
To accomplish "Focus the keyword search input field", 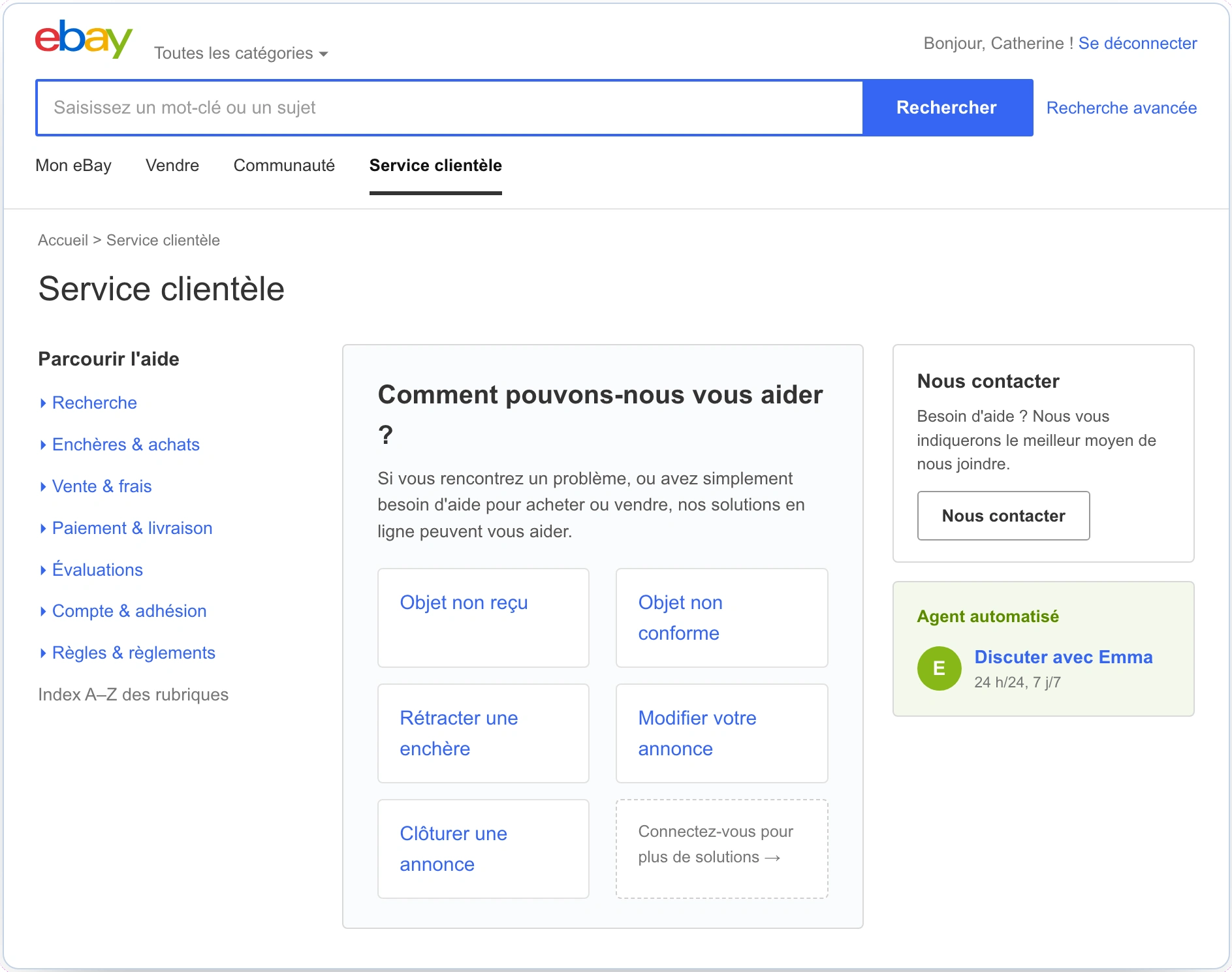I will coord(450,108).
